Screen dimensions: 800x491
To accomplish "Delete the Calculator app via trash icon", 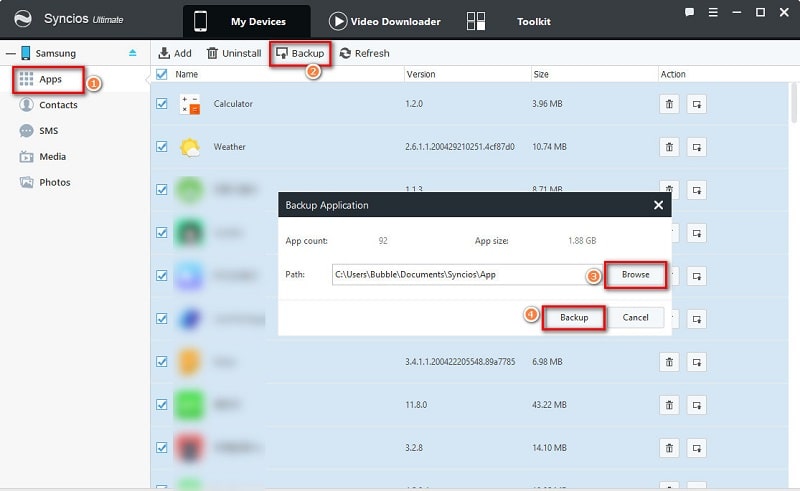I will coord(669,104).
